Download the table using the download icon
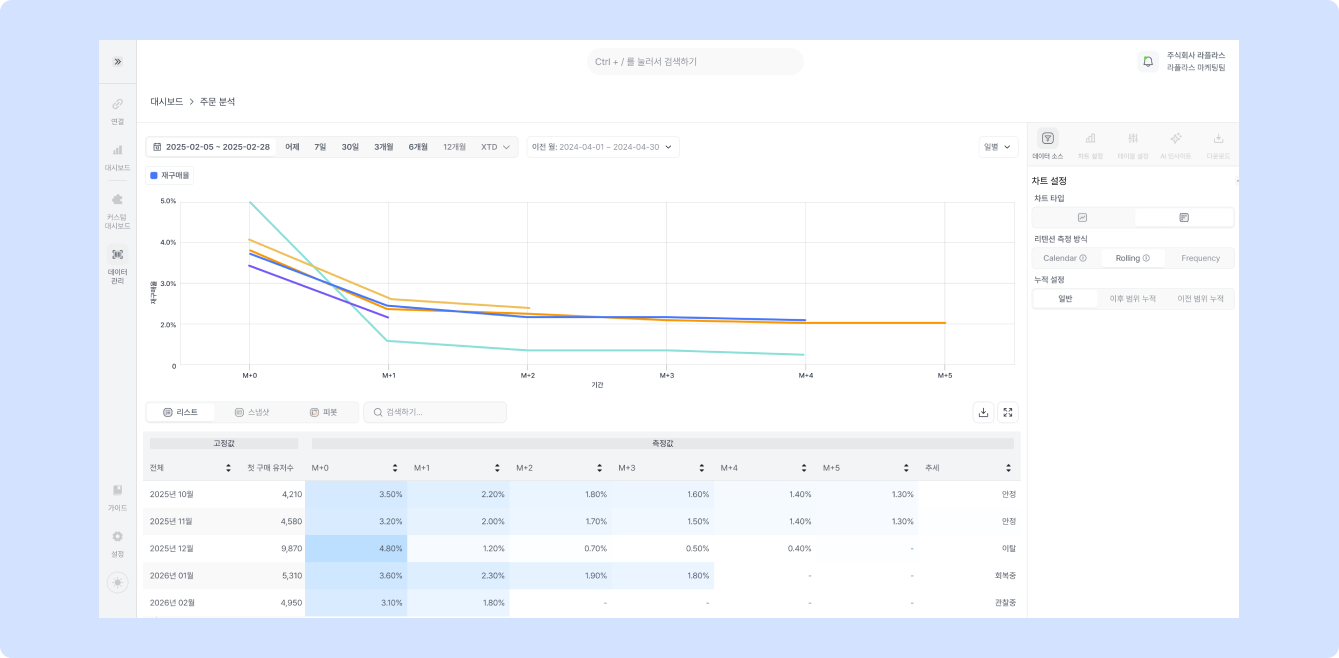This screenshot has width=1339, height=658. point(983,412)
